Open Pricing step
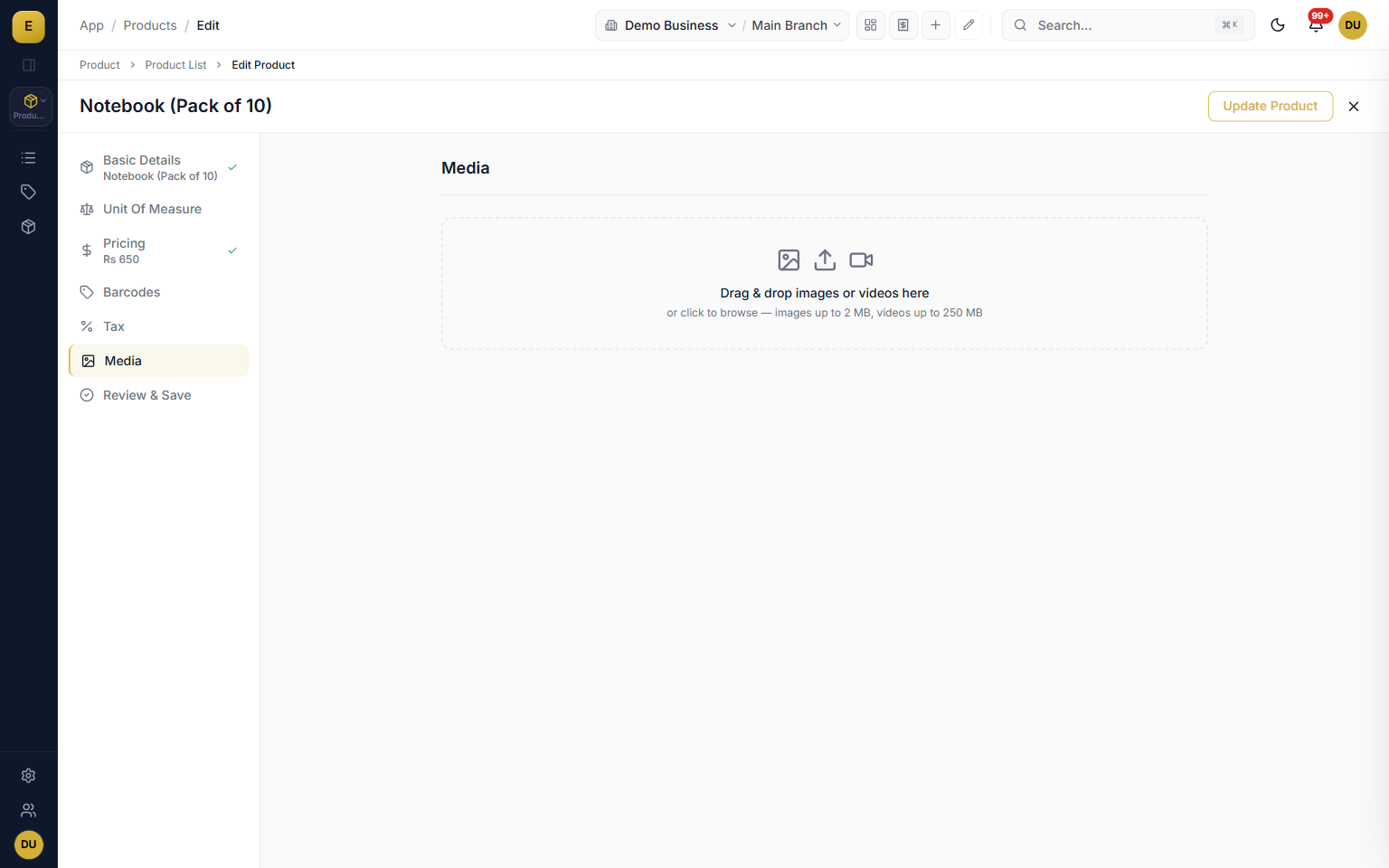 (x=159, y=250)
